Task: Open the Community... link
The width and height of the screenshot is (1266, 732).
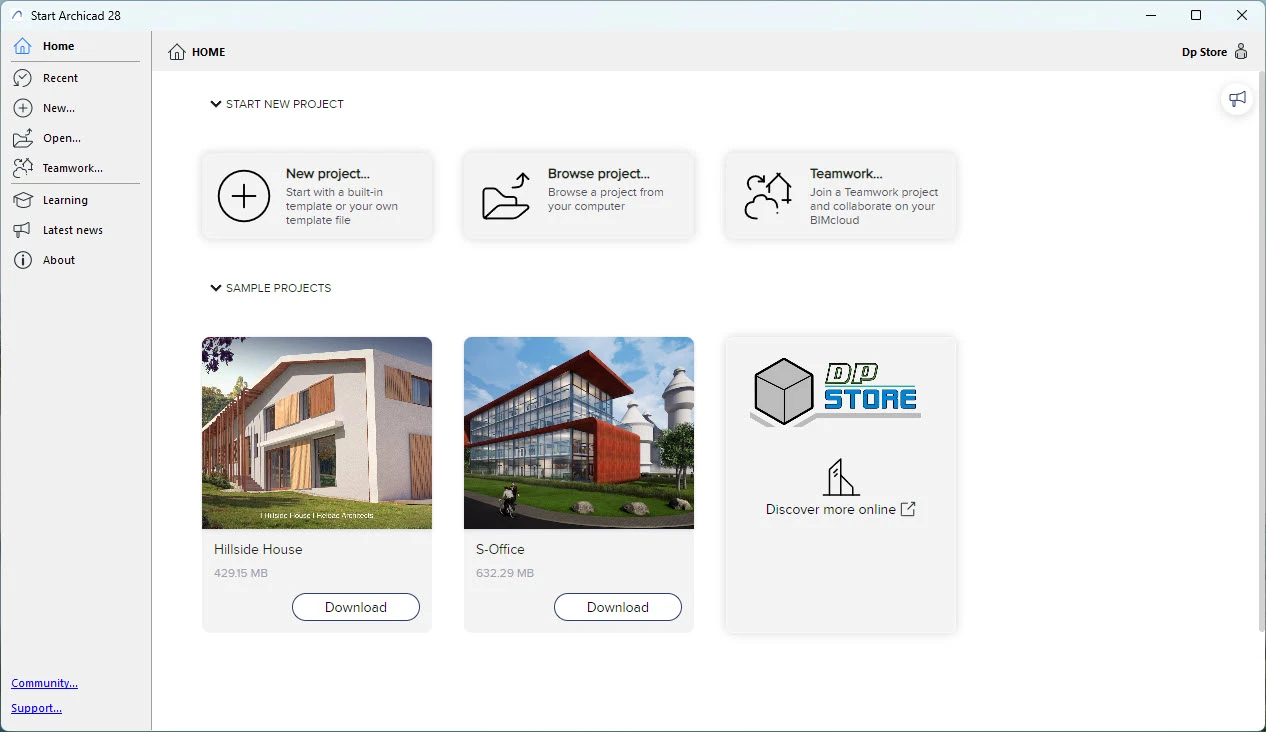Action: [x=44, y=683]
